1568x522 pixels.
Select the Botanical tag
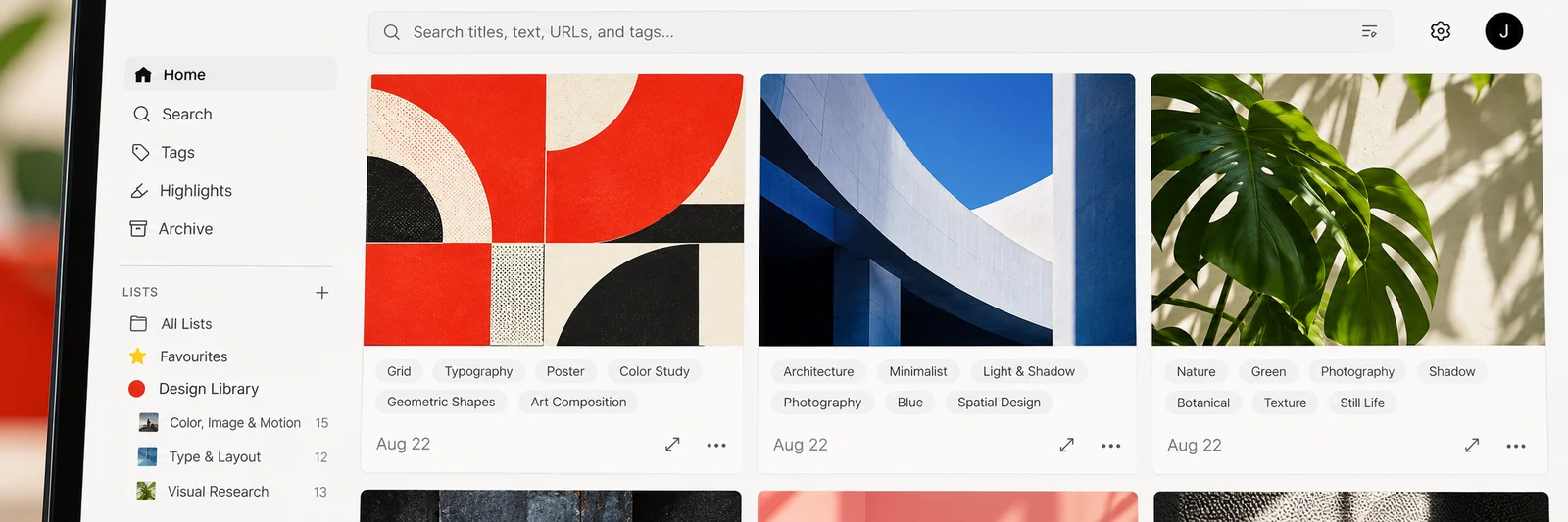(1203, 403)
